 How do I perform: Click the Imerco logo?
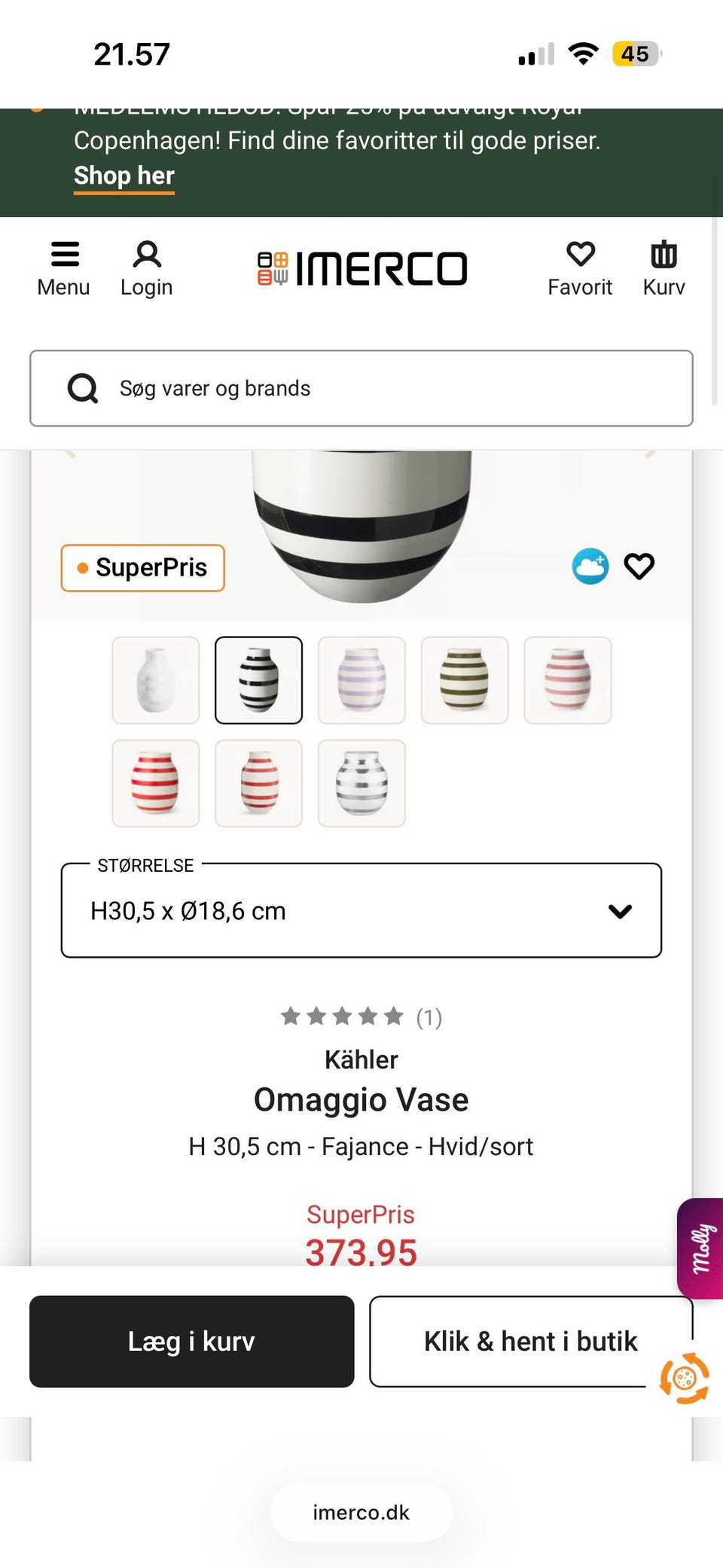[362, 269]
